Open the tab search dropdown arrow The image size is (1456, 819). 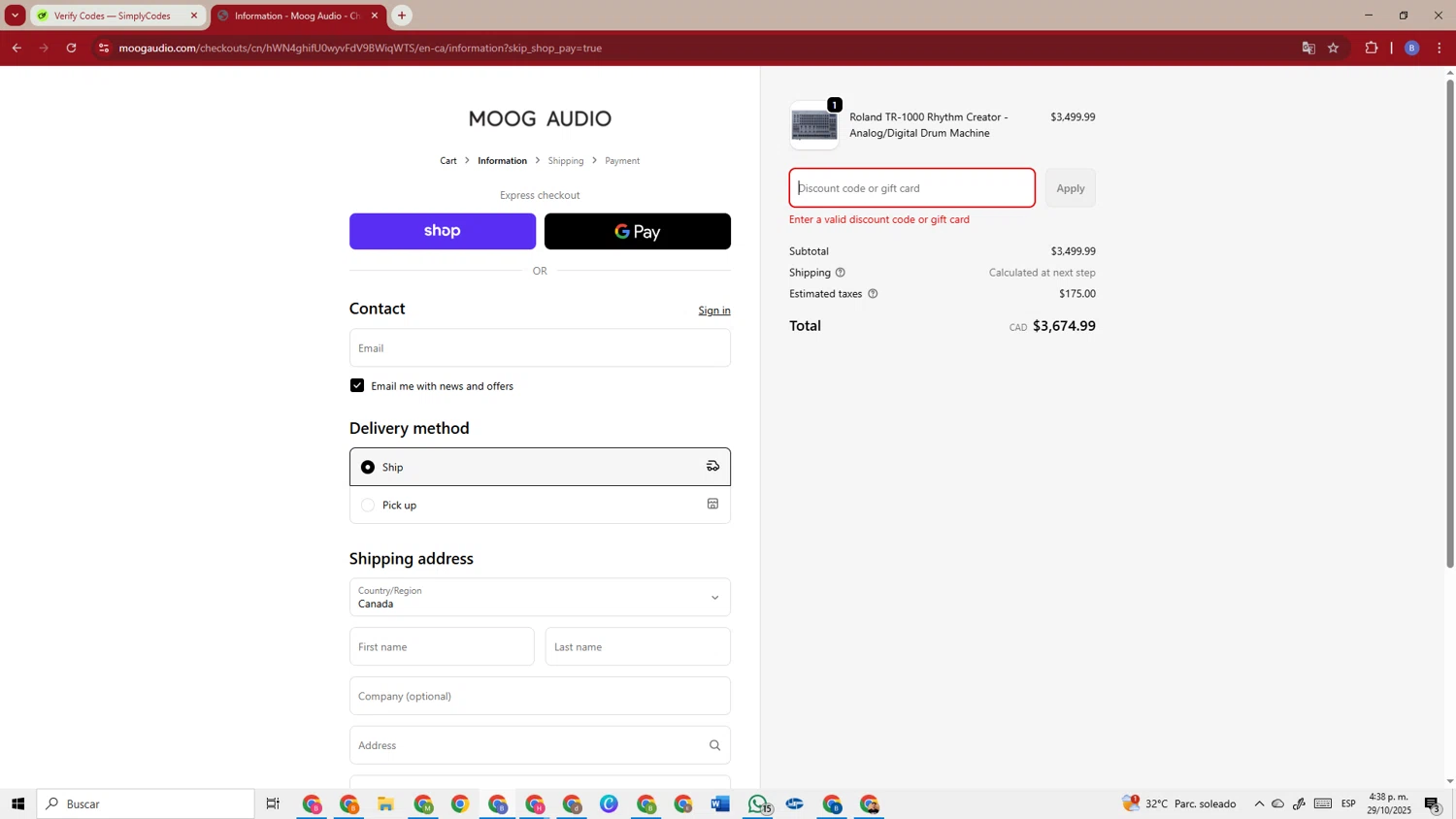[x=15, y=16]
